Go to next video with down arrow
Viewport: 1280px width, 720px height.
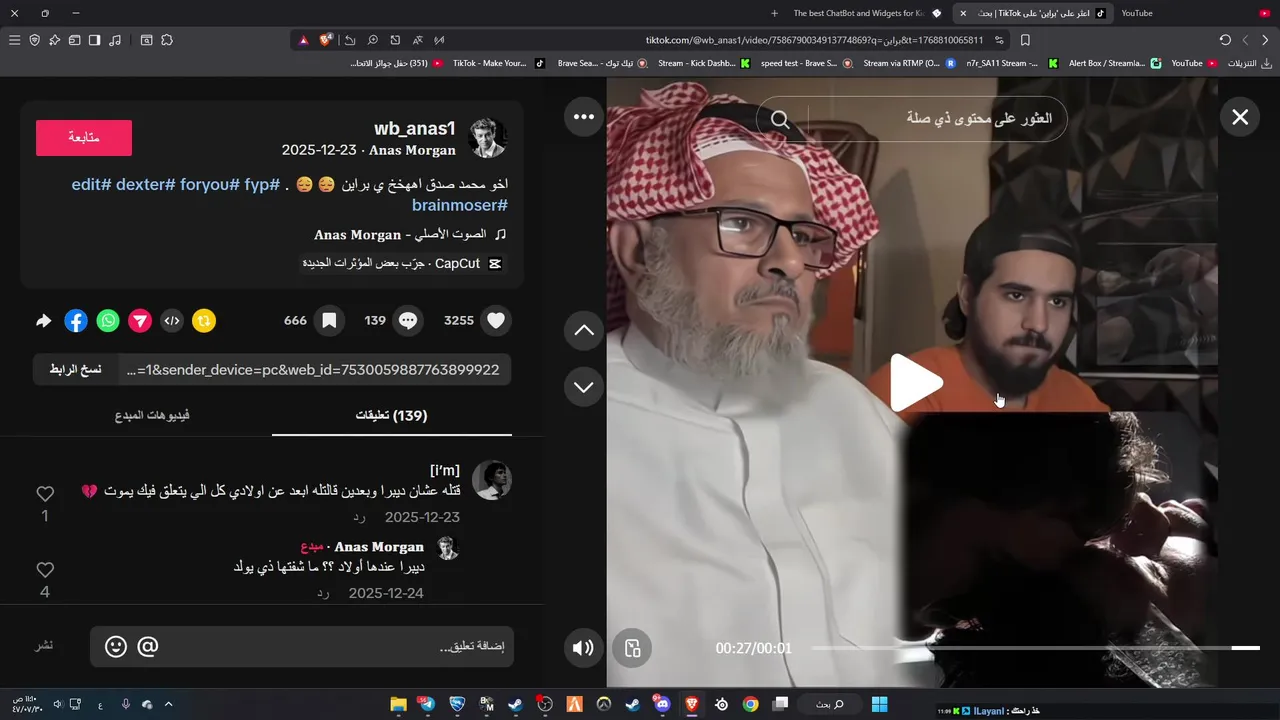[584, 387]
